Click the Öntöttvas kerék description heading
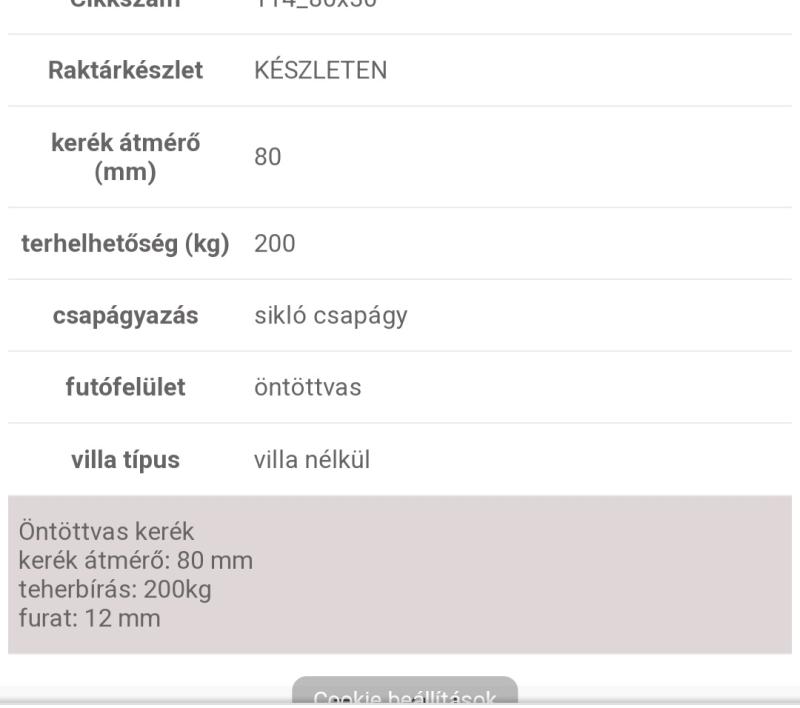 pyautogui.click(x=106, y=532)
